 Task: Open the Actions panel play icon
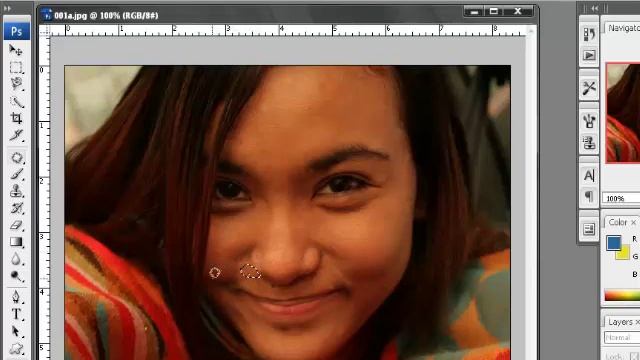pos(589,55)
